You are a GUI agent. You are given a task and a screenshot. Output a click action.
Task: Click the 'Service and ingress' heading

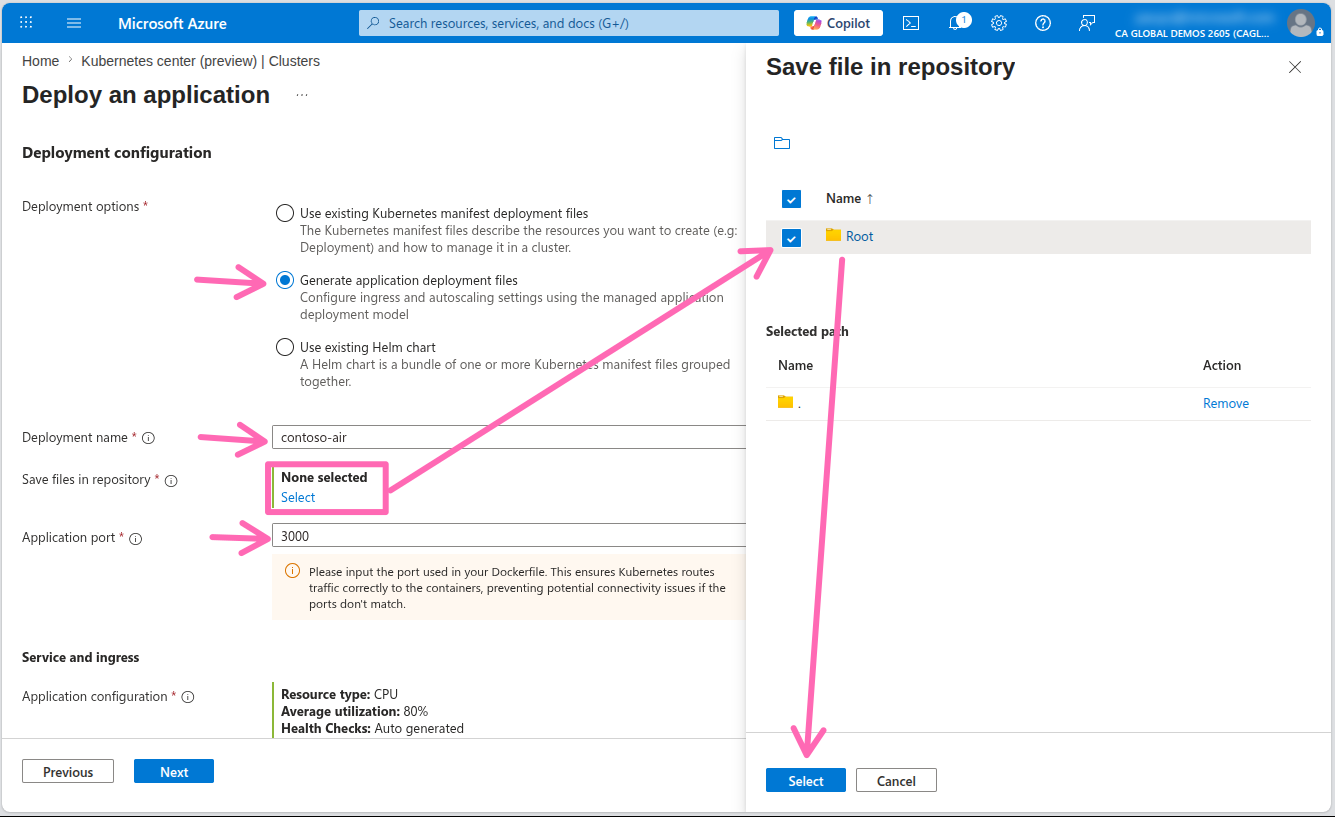click(x=81, y=657)
